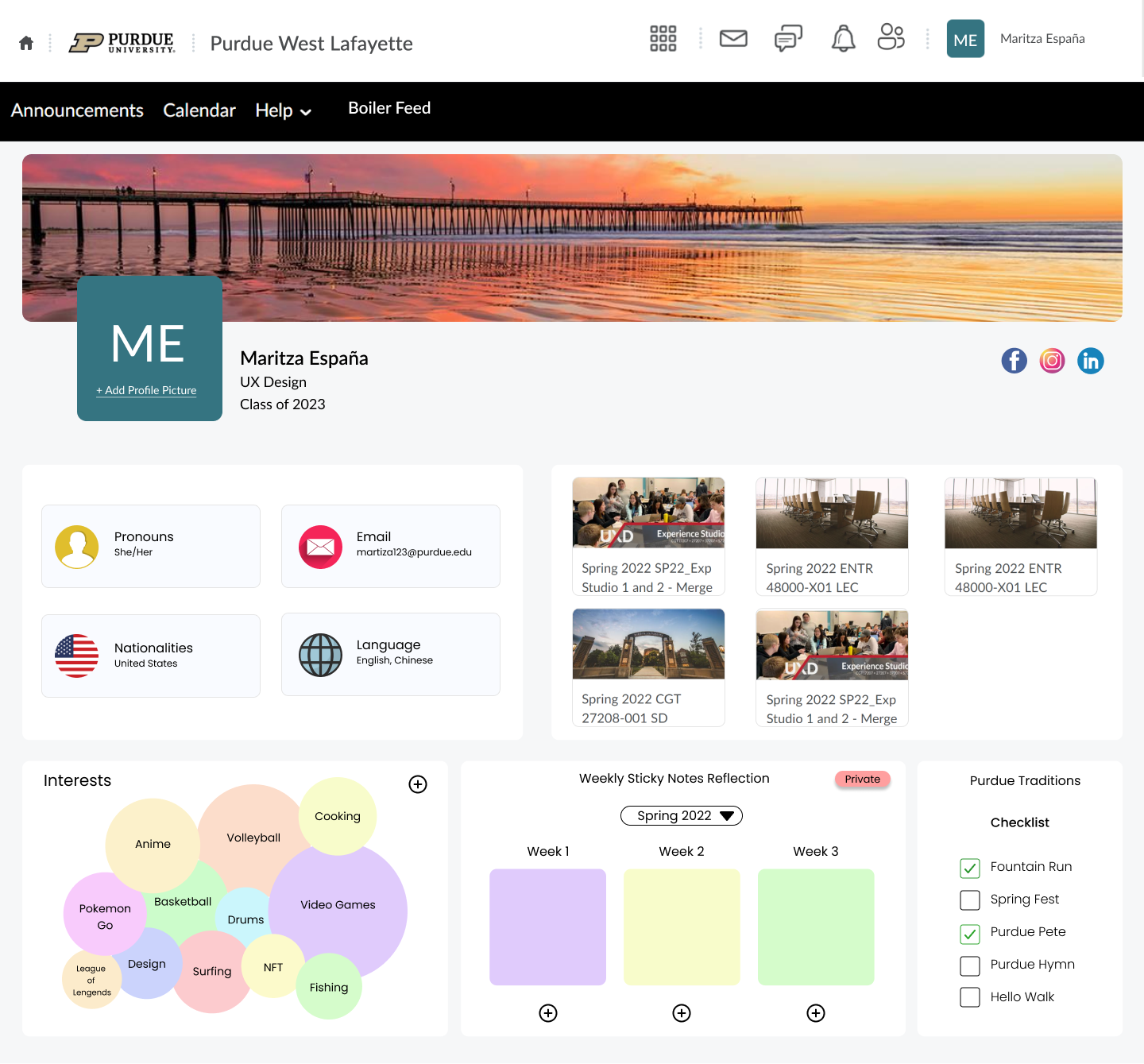
Task: Open the classmates people icon
Action: coord(891,37)
